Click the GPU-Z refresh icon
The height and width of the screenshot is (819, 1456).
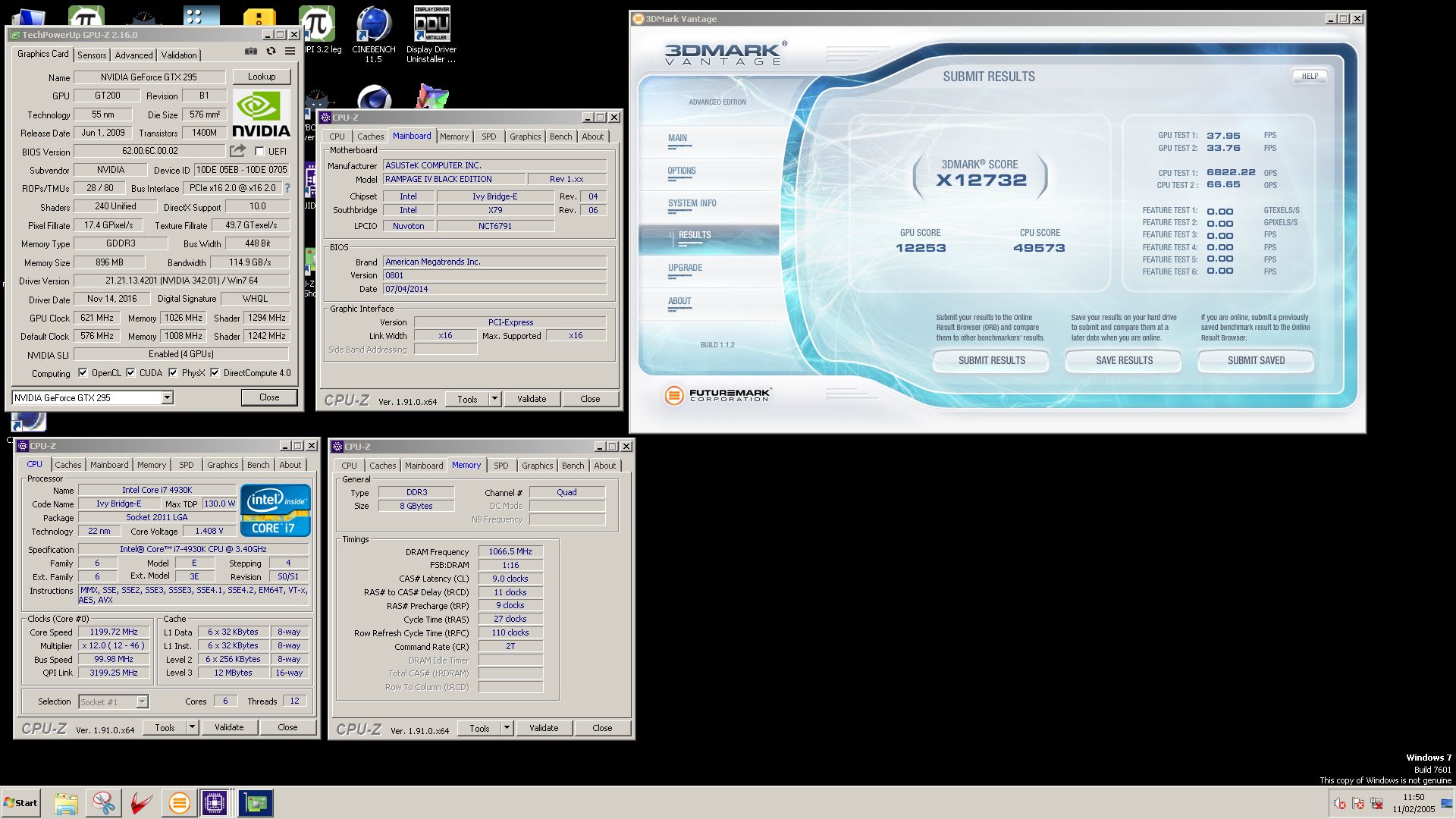pos(271,52)
